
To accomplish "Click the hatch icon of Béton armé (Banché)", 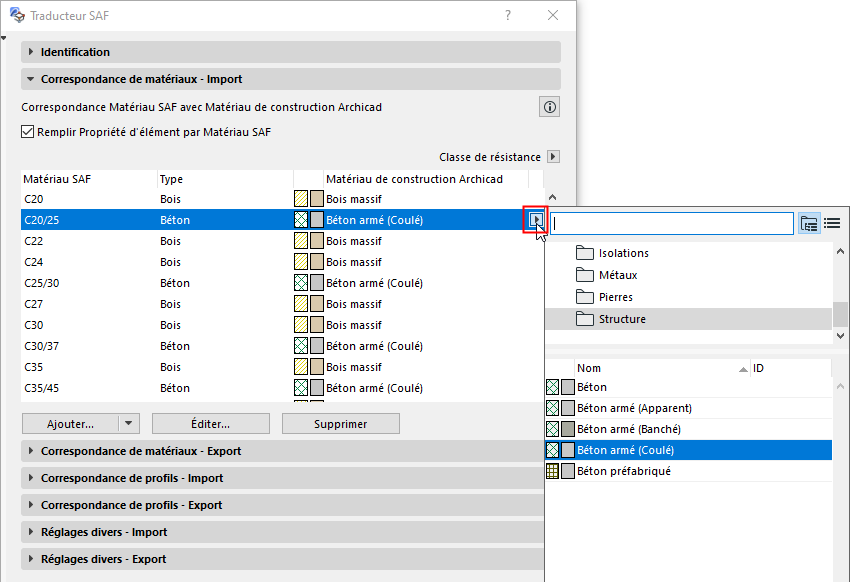I will (552, 429).
